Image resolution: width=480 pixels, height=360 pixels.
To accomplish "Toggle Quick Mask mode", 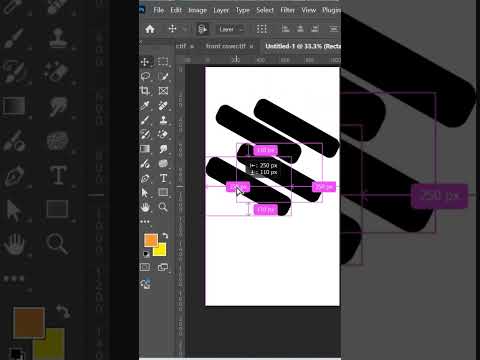I will click(145, 267).
